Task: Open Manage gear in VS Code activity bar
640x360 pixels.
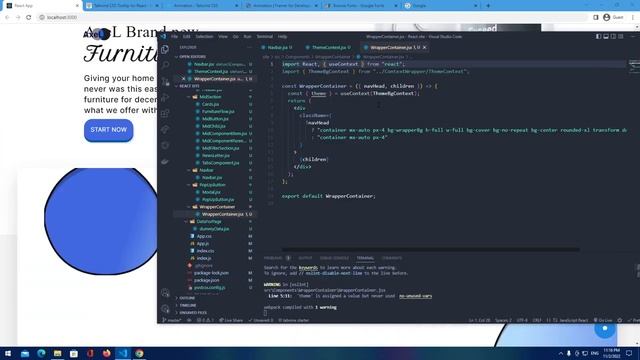Action: tap(165, 309)
